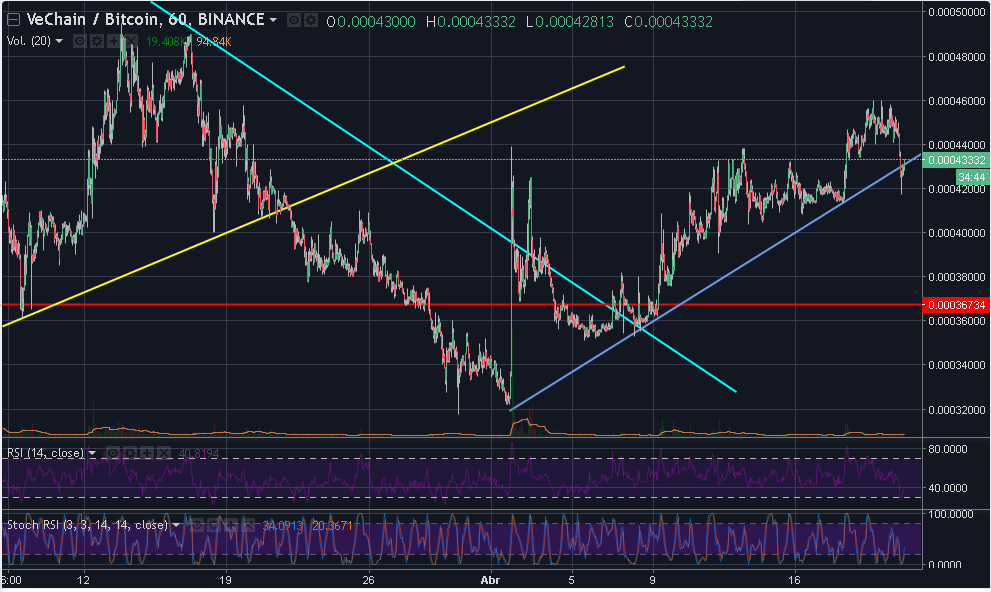The width and height of the screenshot is (991, 592).
Task: Hide the Vol. (20) indicator with eye icon
Action: point(80,41)
